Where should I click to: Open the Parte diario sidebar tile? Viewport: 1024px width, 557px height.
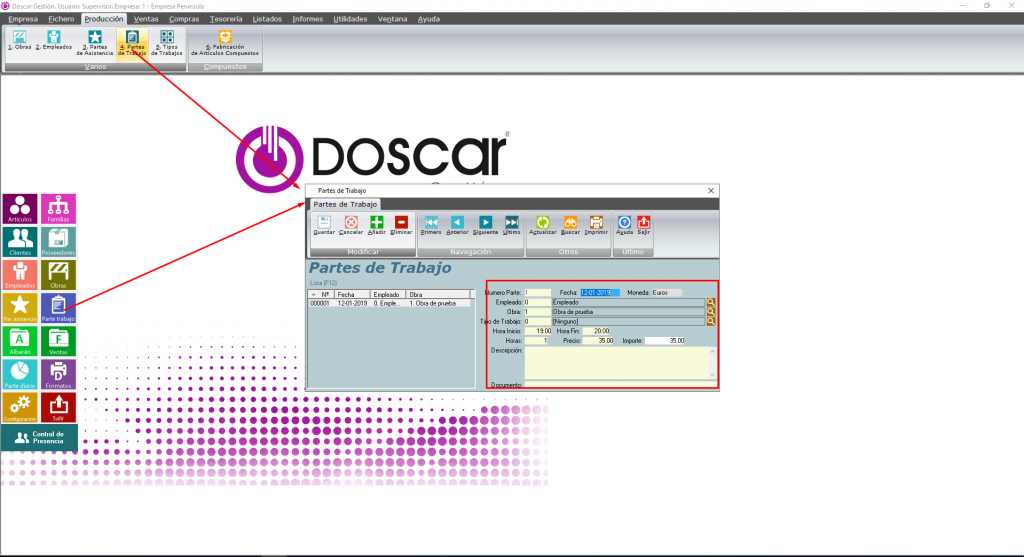20,375
